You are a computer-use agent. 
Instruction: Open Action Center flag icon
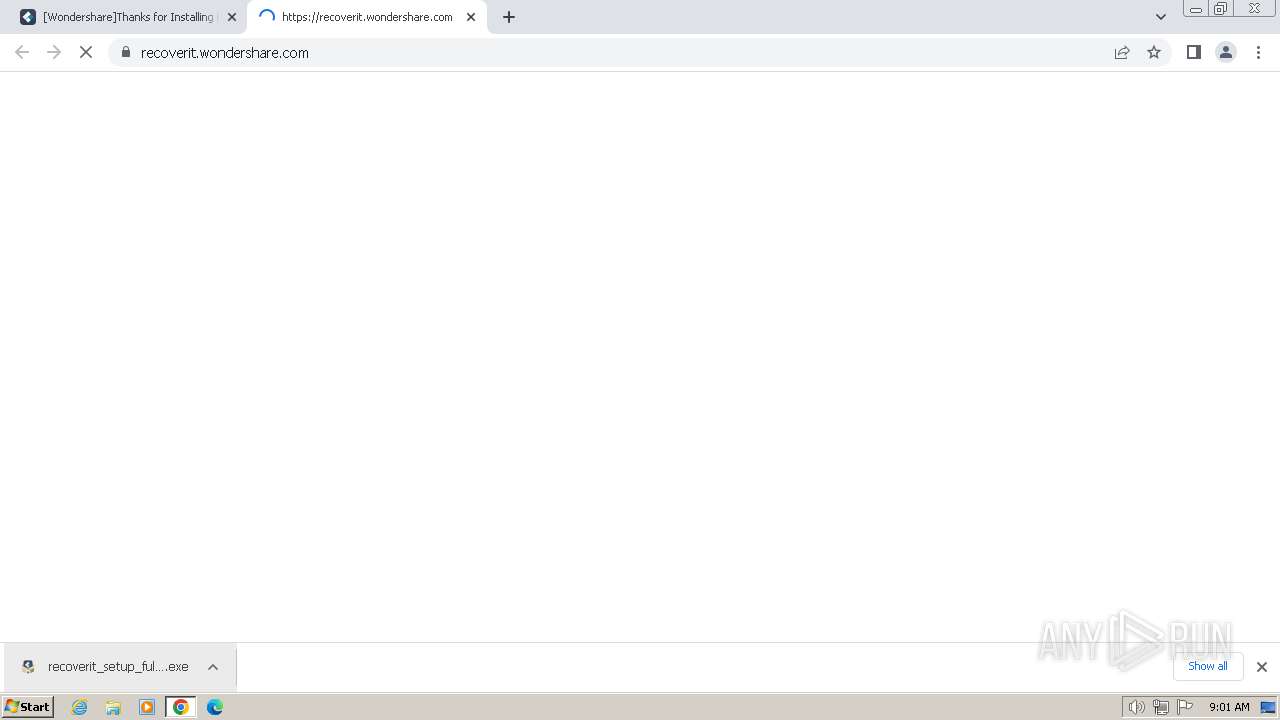click(1185, 707)
